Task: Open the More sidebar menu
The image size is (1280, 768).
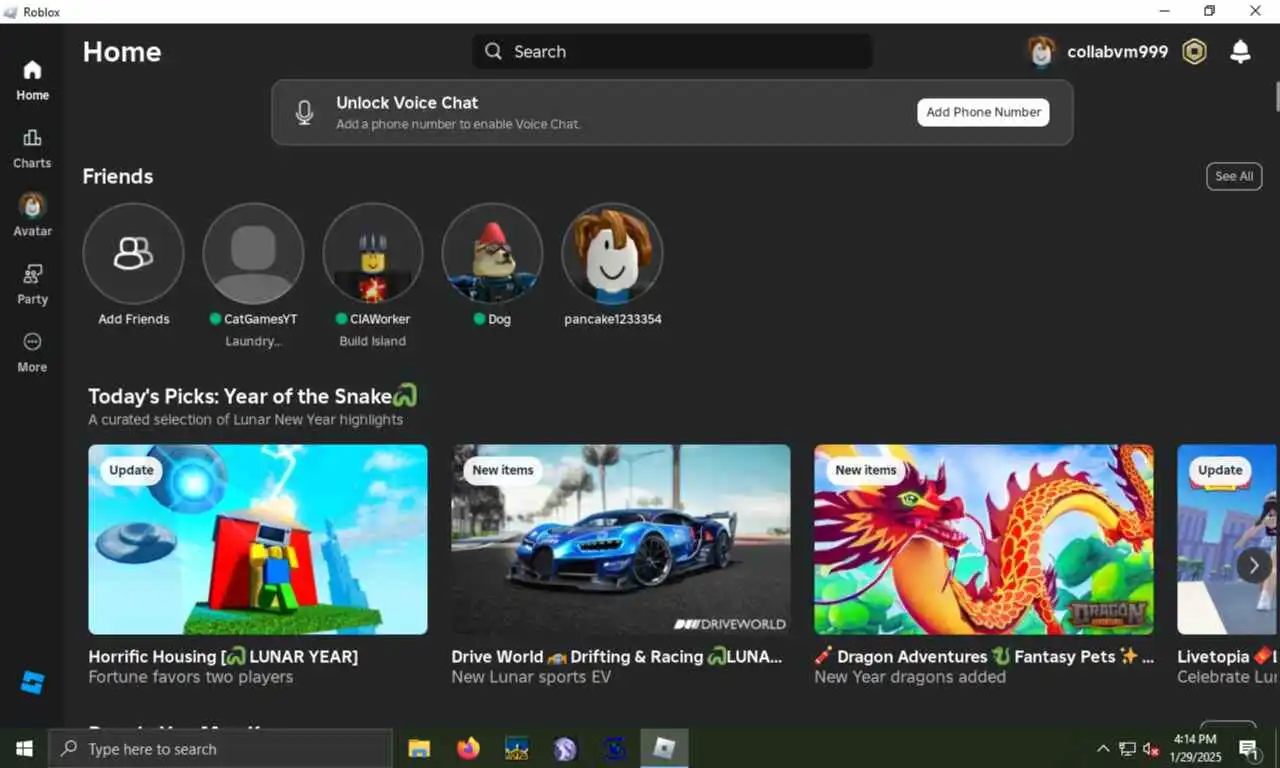Action: [32, 353]
